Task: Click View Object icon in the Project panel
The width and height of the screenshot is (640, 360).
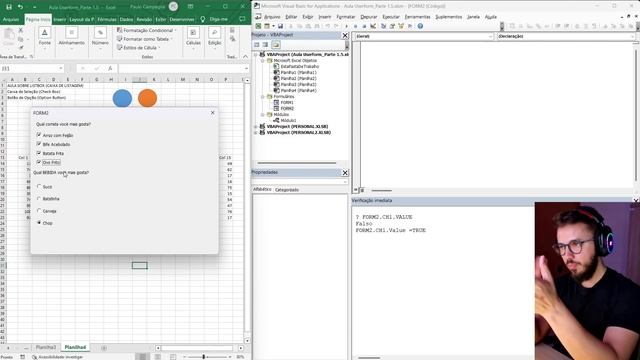Action: coord(265,44)
